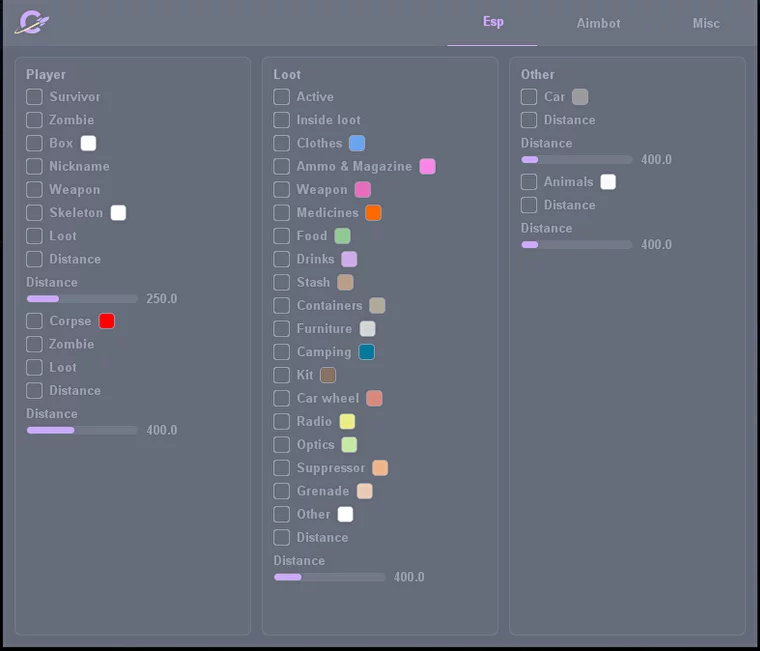Toggle the Nickname checkbox

coord(34,166)
